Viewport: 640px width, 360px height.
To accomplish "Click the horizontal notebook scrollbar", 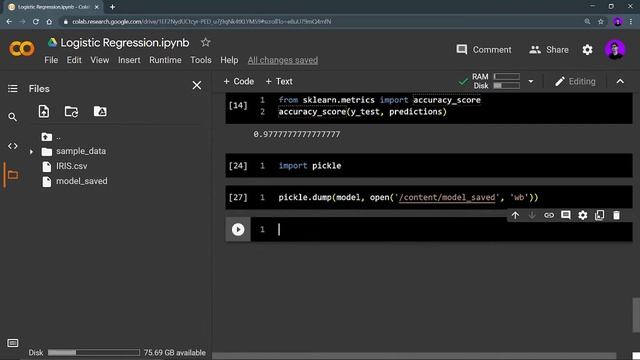I will [x=414, y=356].
